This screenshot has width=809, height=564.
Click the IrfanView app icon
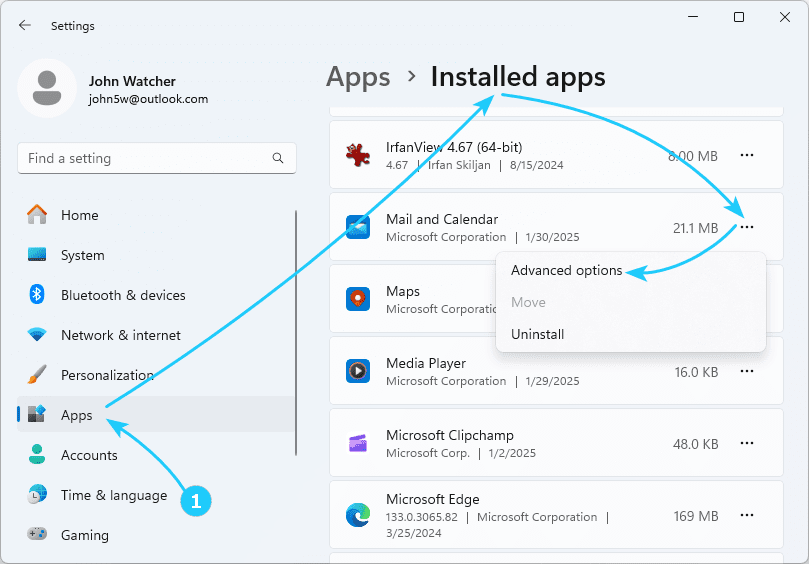pos(358,155)
